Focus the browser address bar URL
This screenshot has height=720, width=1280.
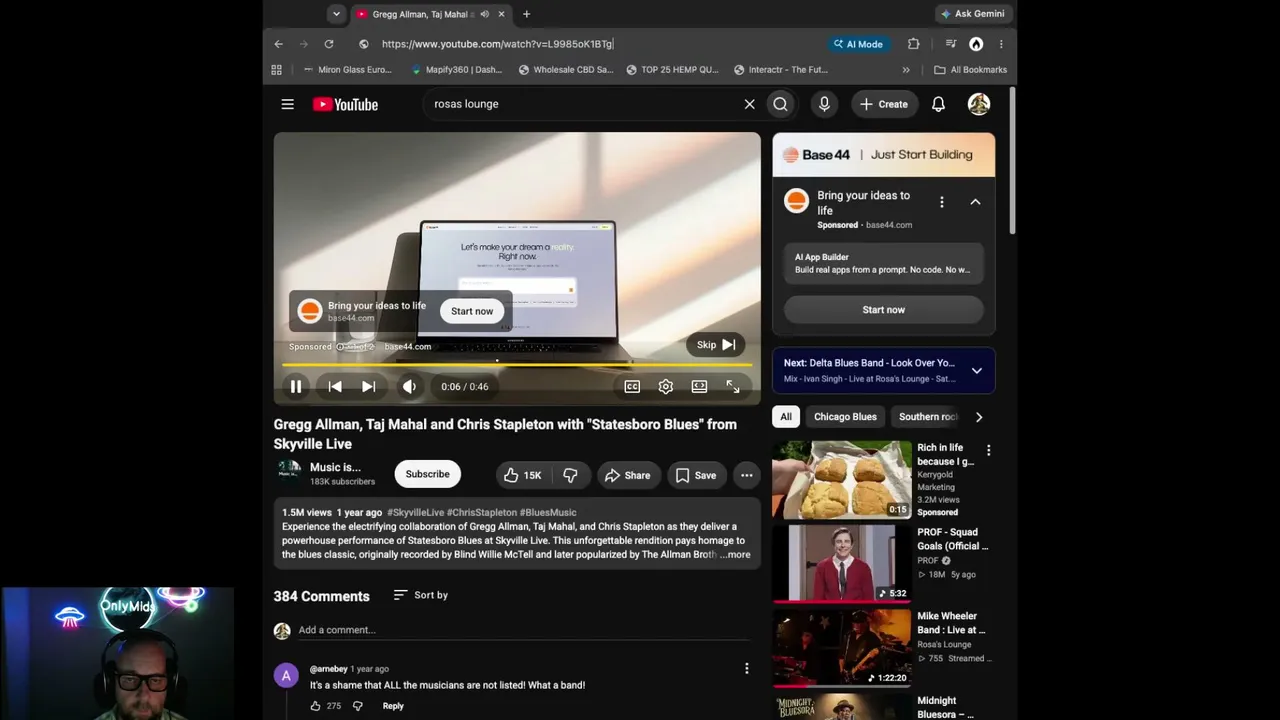click(x=497, y=44)
